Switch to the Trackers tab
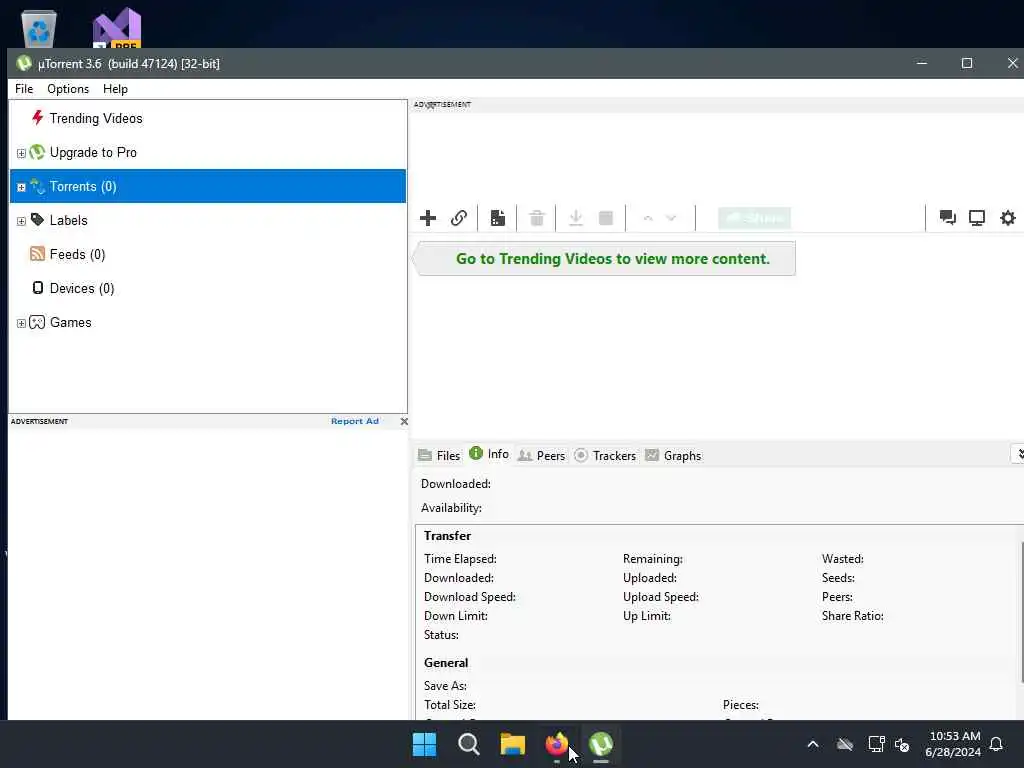This screenshot has width=1024, height=768. pos(605,455)
